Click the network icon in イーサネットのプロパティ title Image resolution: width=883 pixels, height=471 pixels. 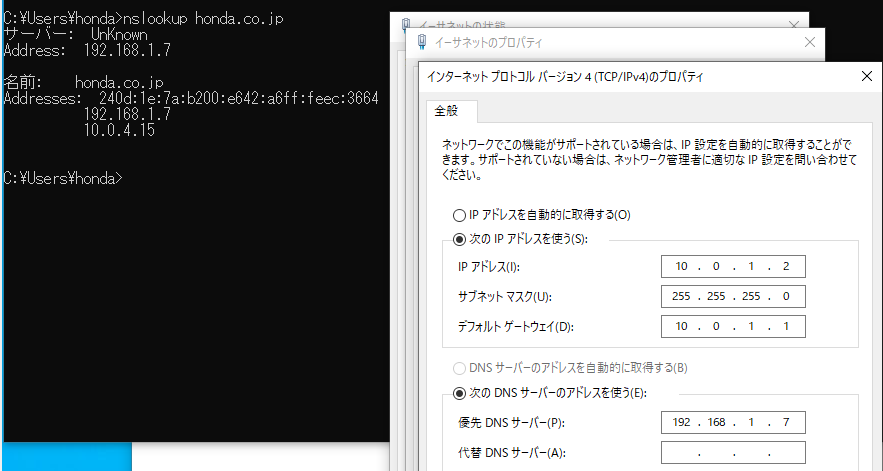pyautogui.click(x=422, y=42)
